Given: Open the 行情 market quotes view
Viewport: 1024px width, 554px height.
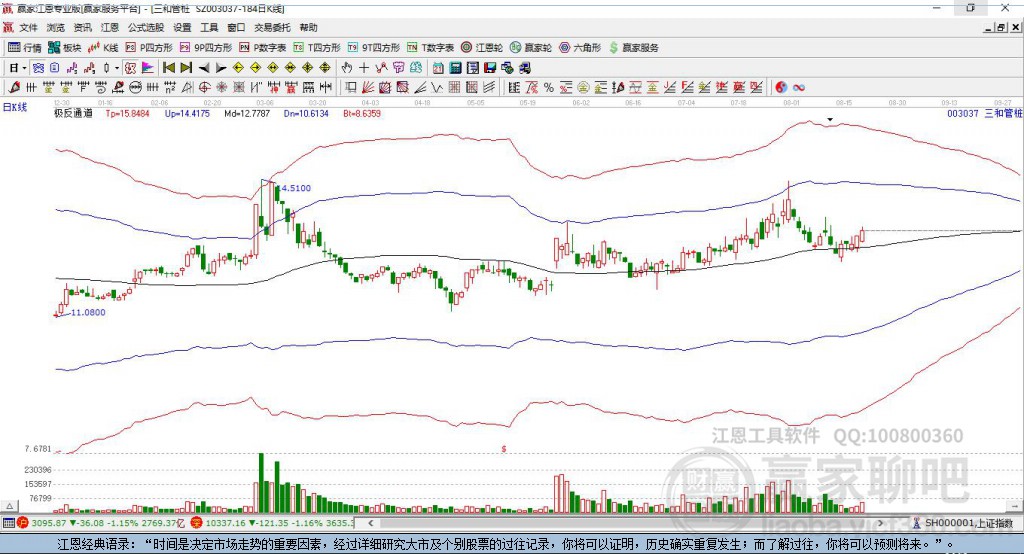Looking at the screenshot, I should click(24, 48).
